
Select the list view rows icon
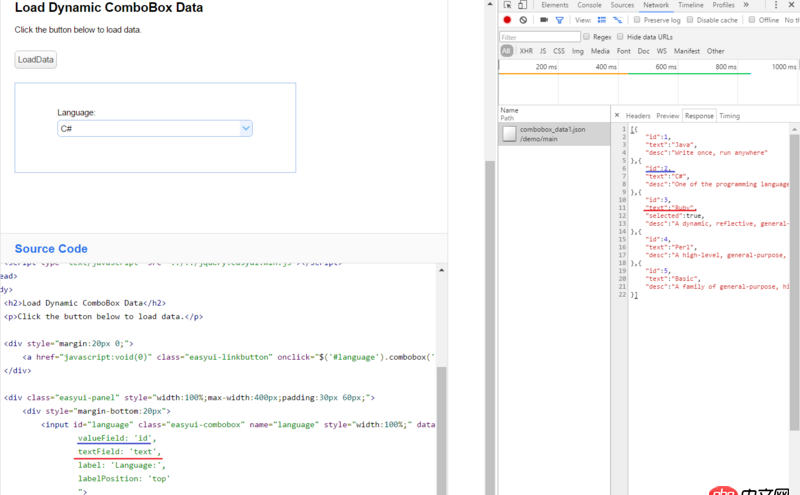(602, 20)
